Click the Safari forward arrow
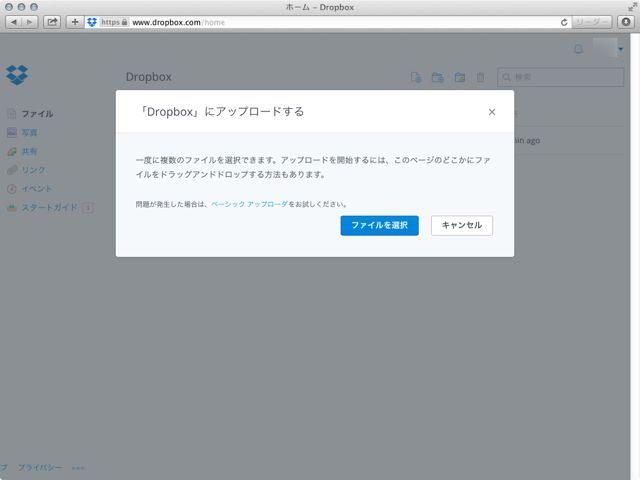The image size is (640, 480). point(30,22)
